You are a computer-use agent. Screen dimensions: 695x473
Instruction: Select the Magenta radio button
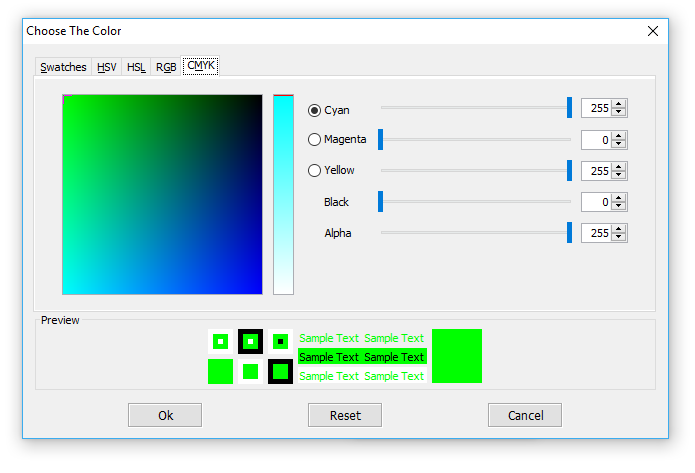click(x=314, y=140)
